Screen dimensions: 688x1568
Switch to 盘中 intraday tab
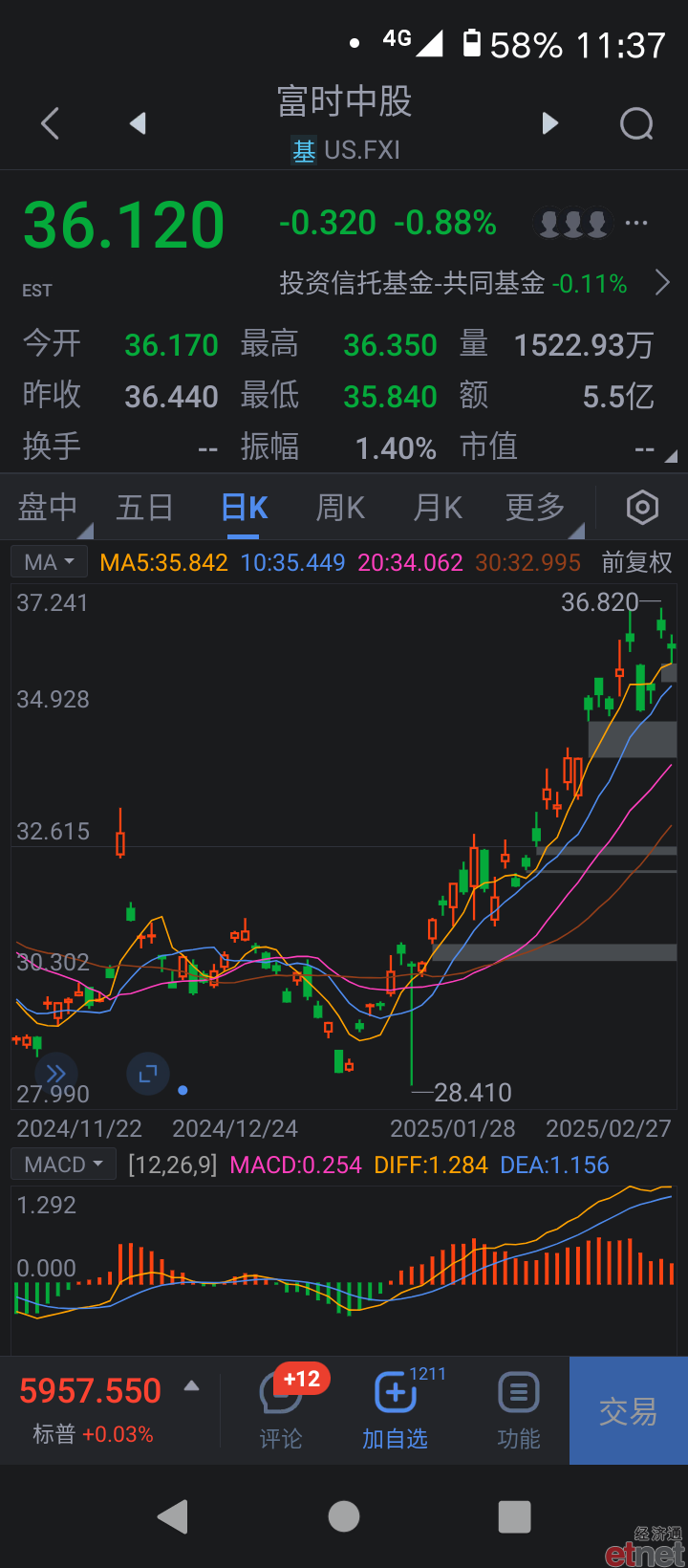[x=50, y=508]
